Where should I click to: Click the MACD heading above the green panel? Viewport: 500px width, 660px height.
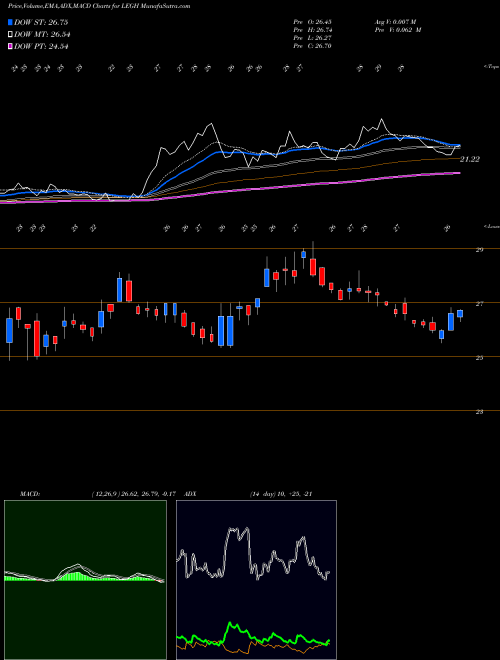[x=29, y=494]
